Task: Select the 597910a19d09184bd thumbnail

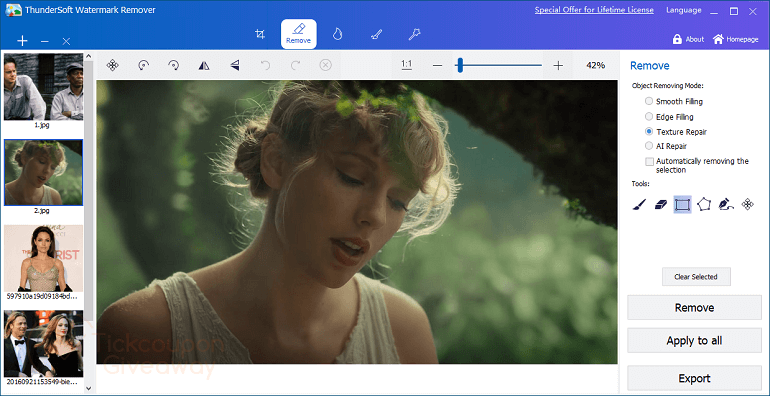Action: click(43, 258)
